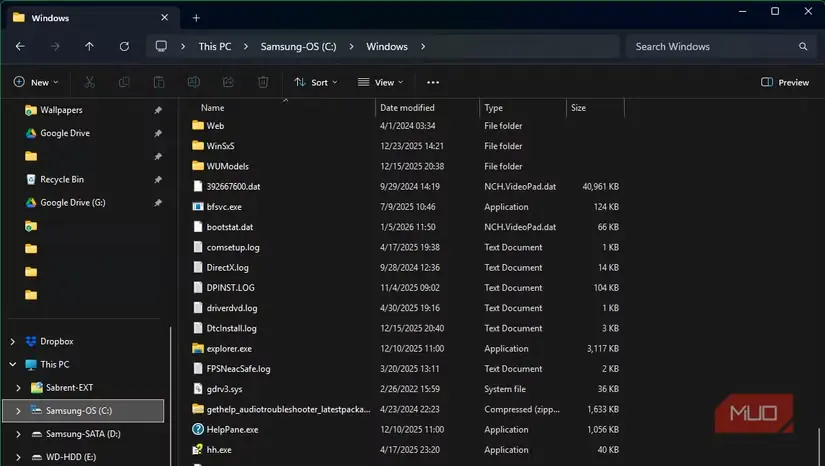Open a new File Explorer tab

[x=196, y=18]
